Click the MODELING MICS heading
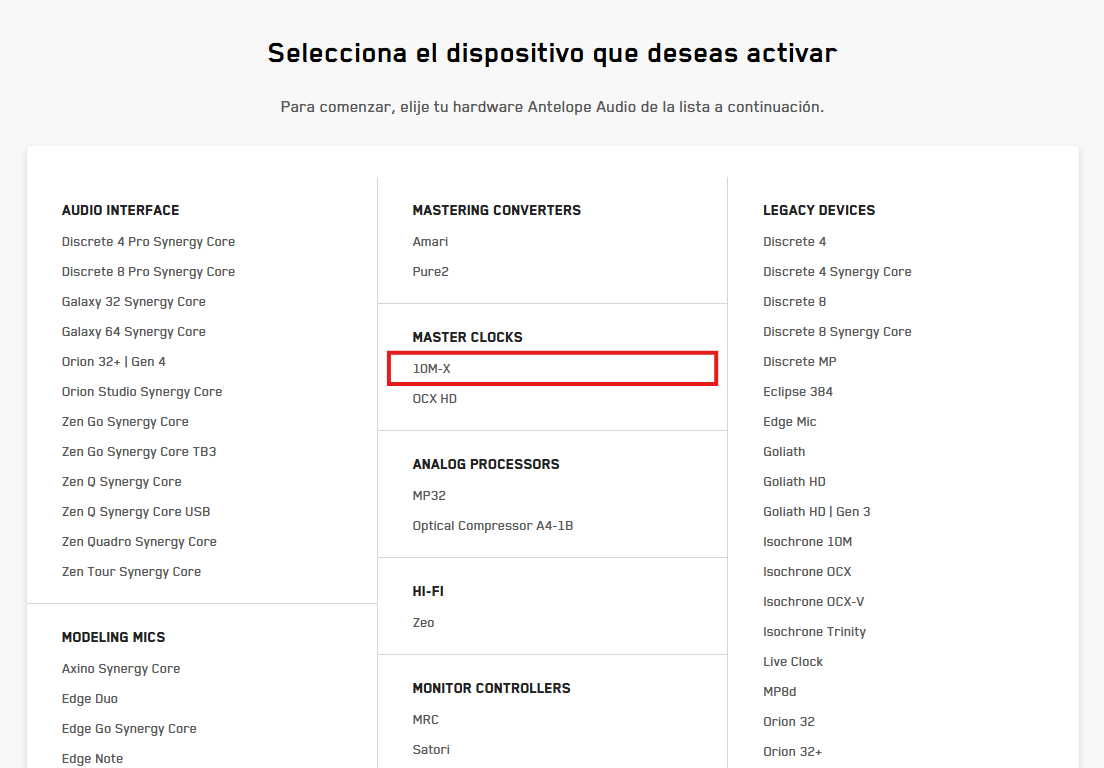Image resolution: width=1104 pixels, height=768 pixels. pos(113,637)
